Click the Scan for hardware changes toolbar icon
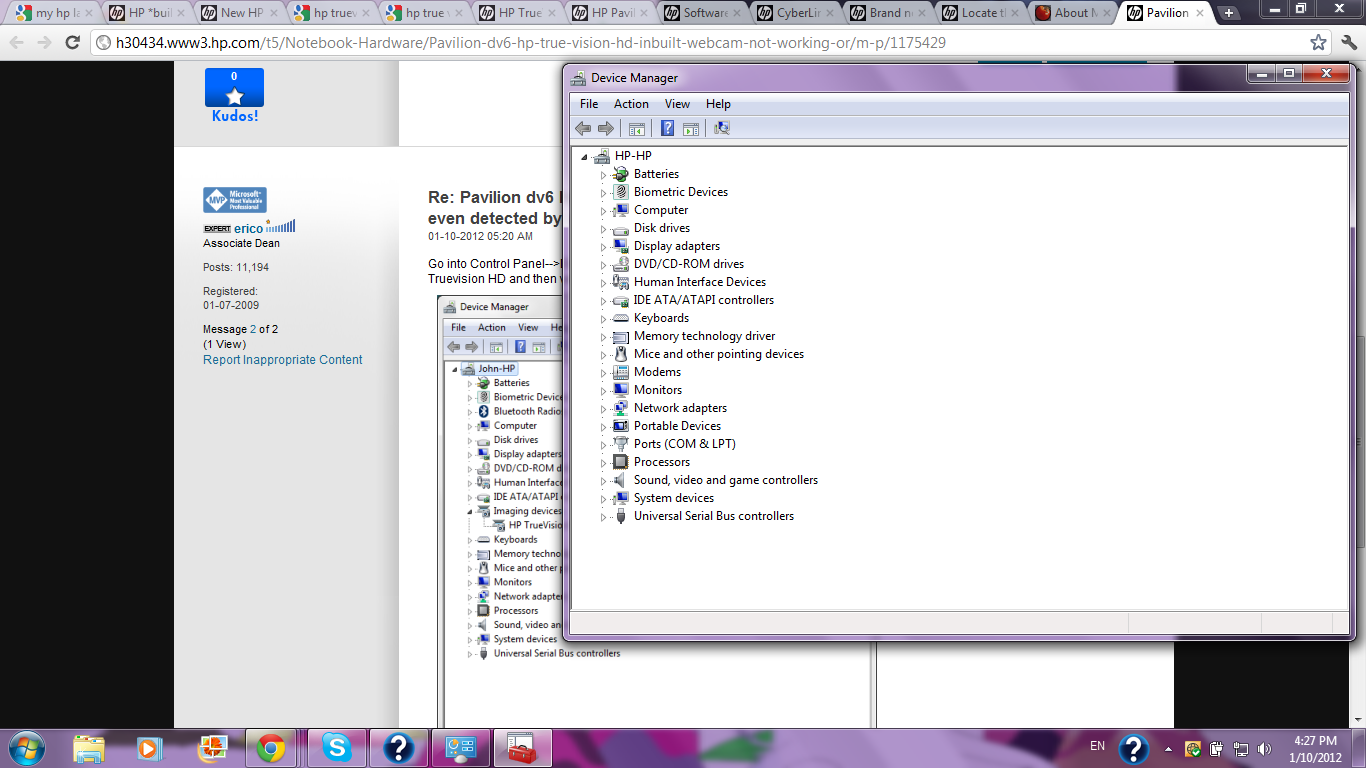This screenshot has height=768, width=1366. 721,128
